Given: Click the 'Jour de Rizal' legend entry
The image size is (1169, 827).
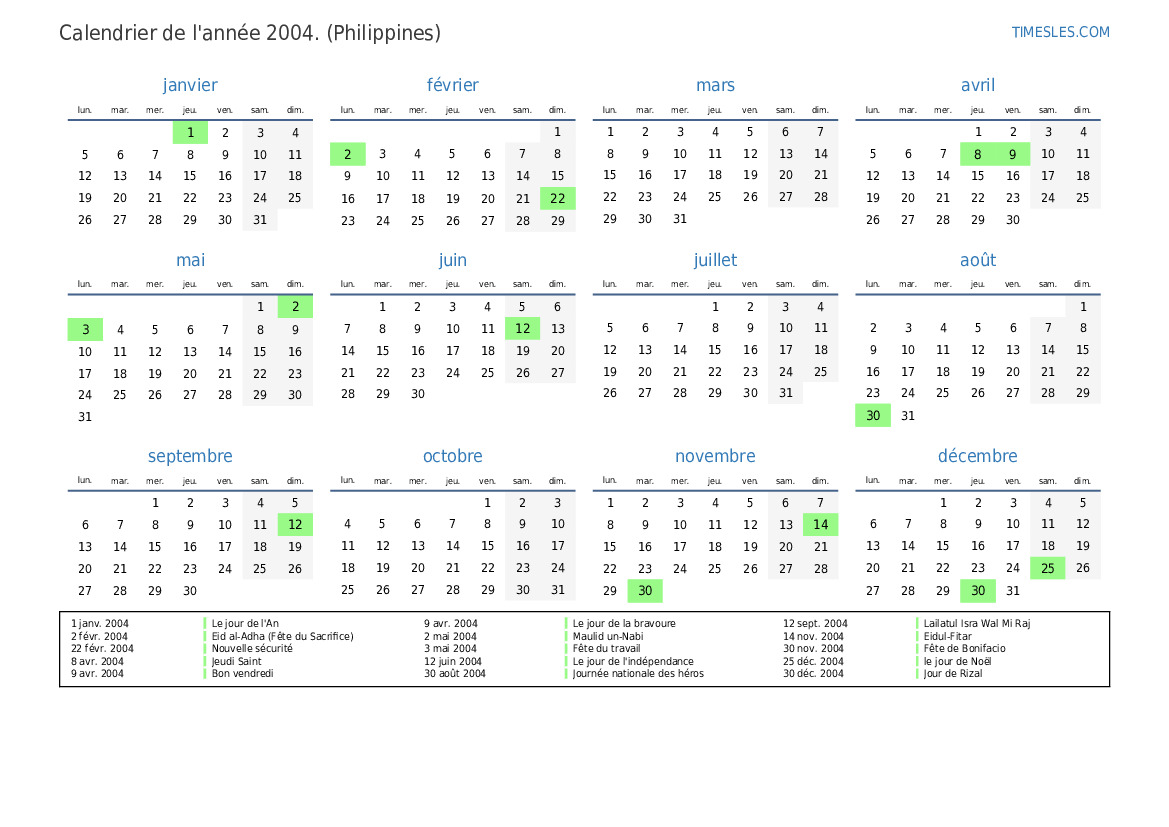Looking at the screenshot, I should [x=953, y=674].
